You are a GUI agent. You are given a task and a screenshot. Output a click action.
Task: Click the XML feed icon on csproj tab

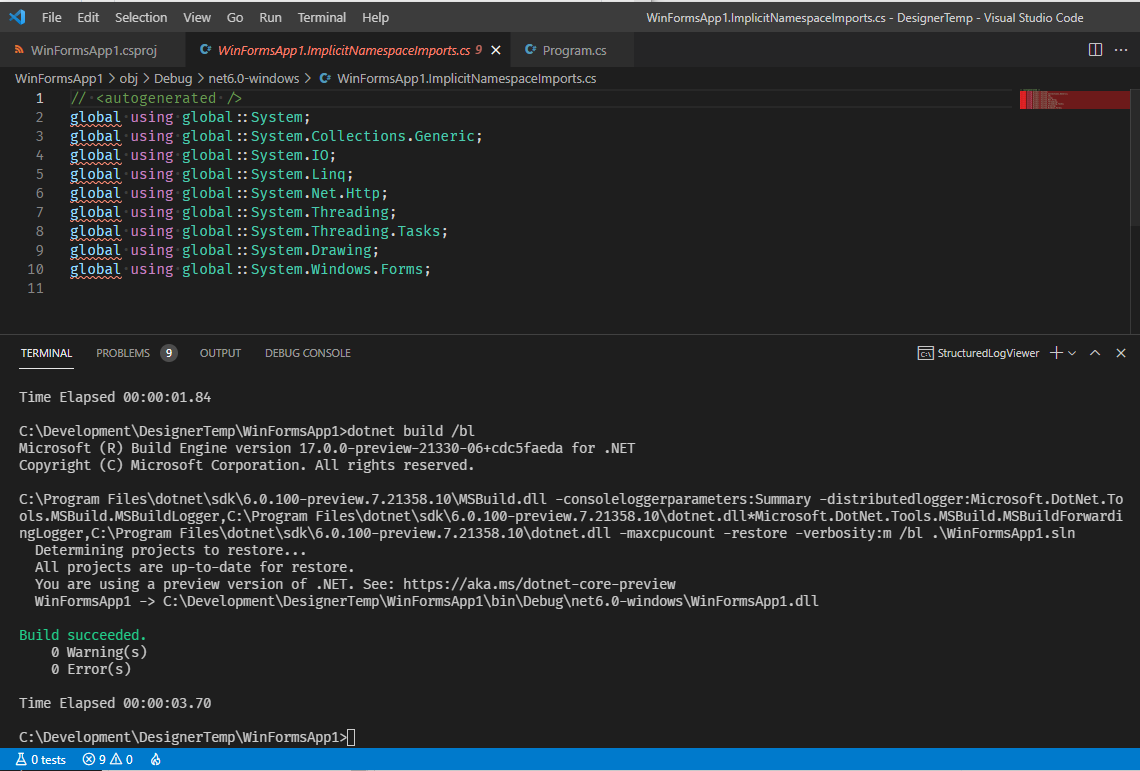click(x=19, y=49)
